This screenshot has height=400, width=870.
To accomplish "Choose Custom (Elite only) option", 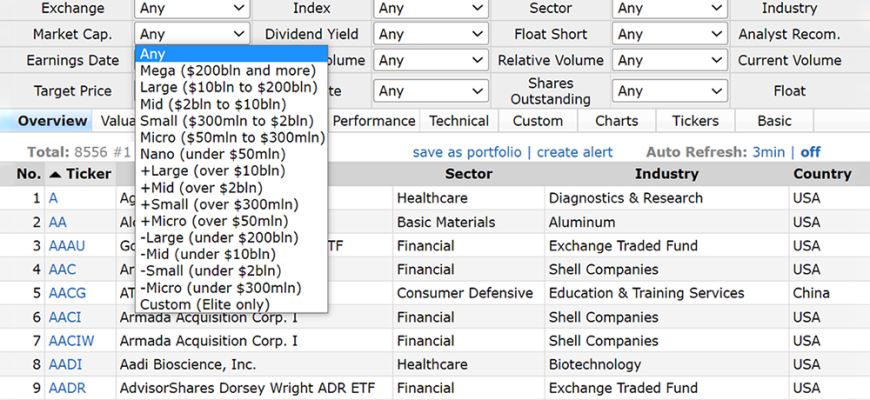I will (x=205, y=304).
